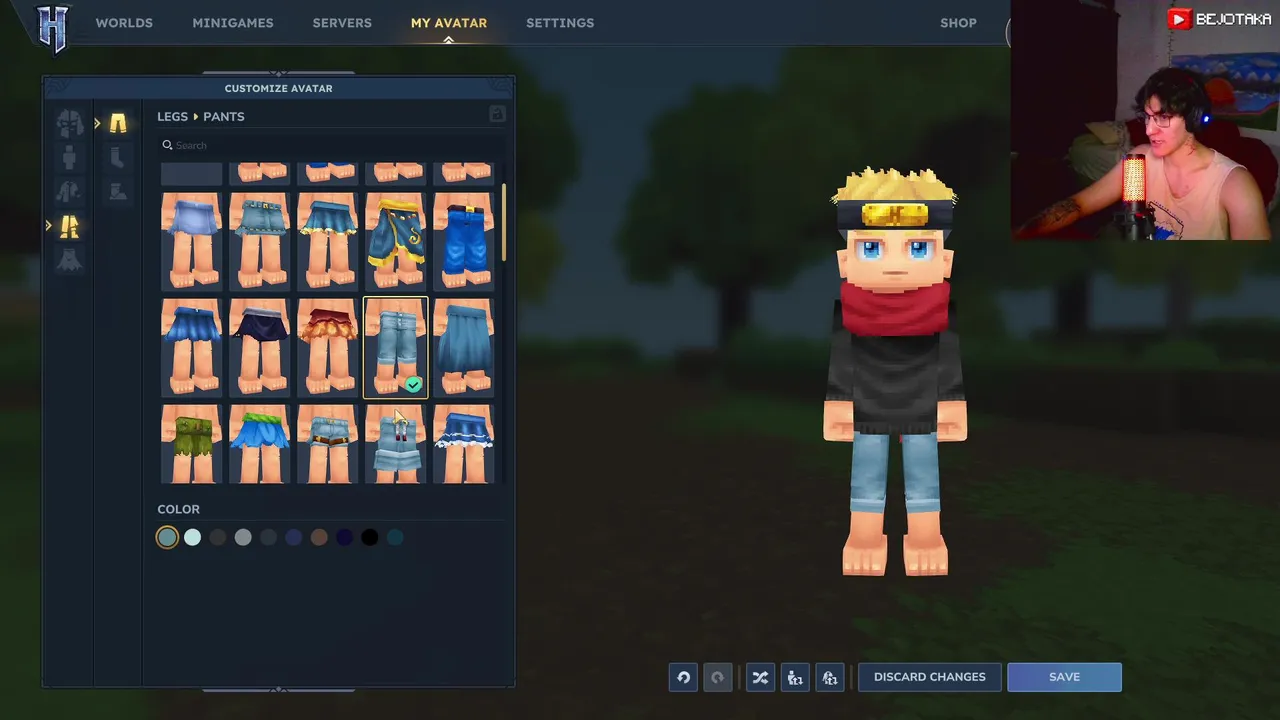The height and width of the screenshot is (720, 1280).
Task: Choose the blue pleated skirt
Action: point(191,347)
